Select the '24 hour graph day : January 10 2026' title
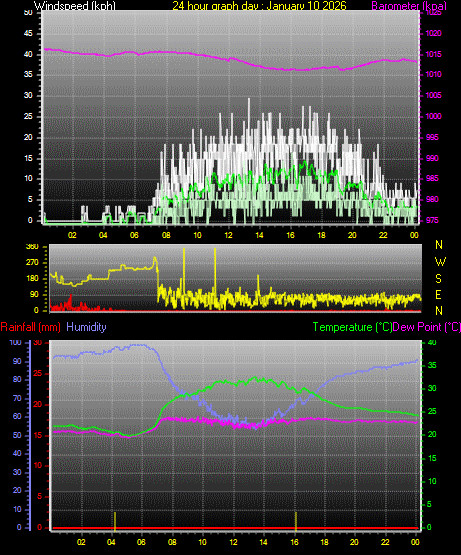Viewport: 461px width, 555px height. coord(260,6)
